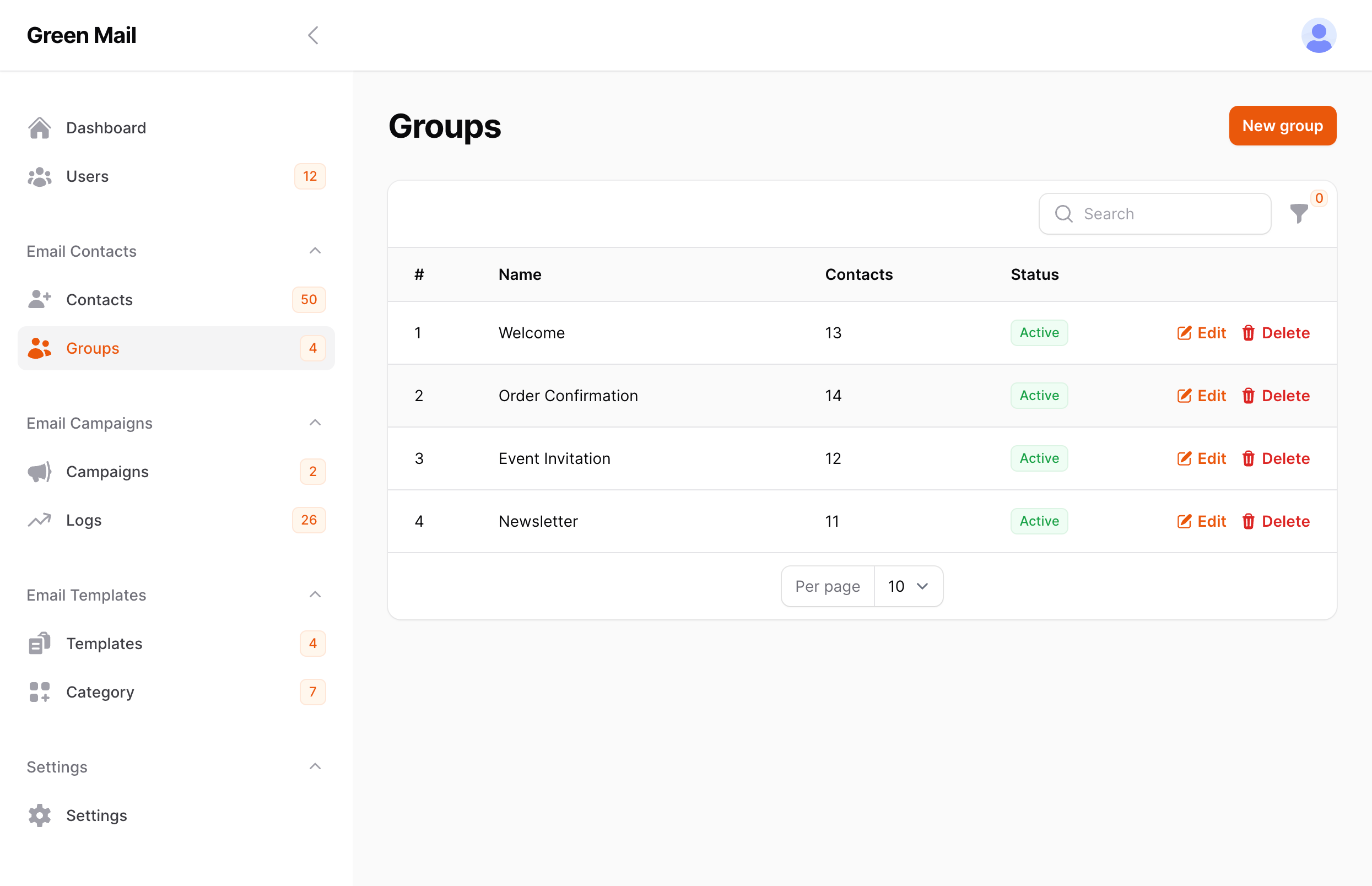1372x886 pixels.
Task: Click the Dashboard home icon
Action: [x=39, y=127]
